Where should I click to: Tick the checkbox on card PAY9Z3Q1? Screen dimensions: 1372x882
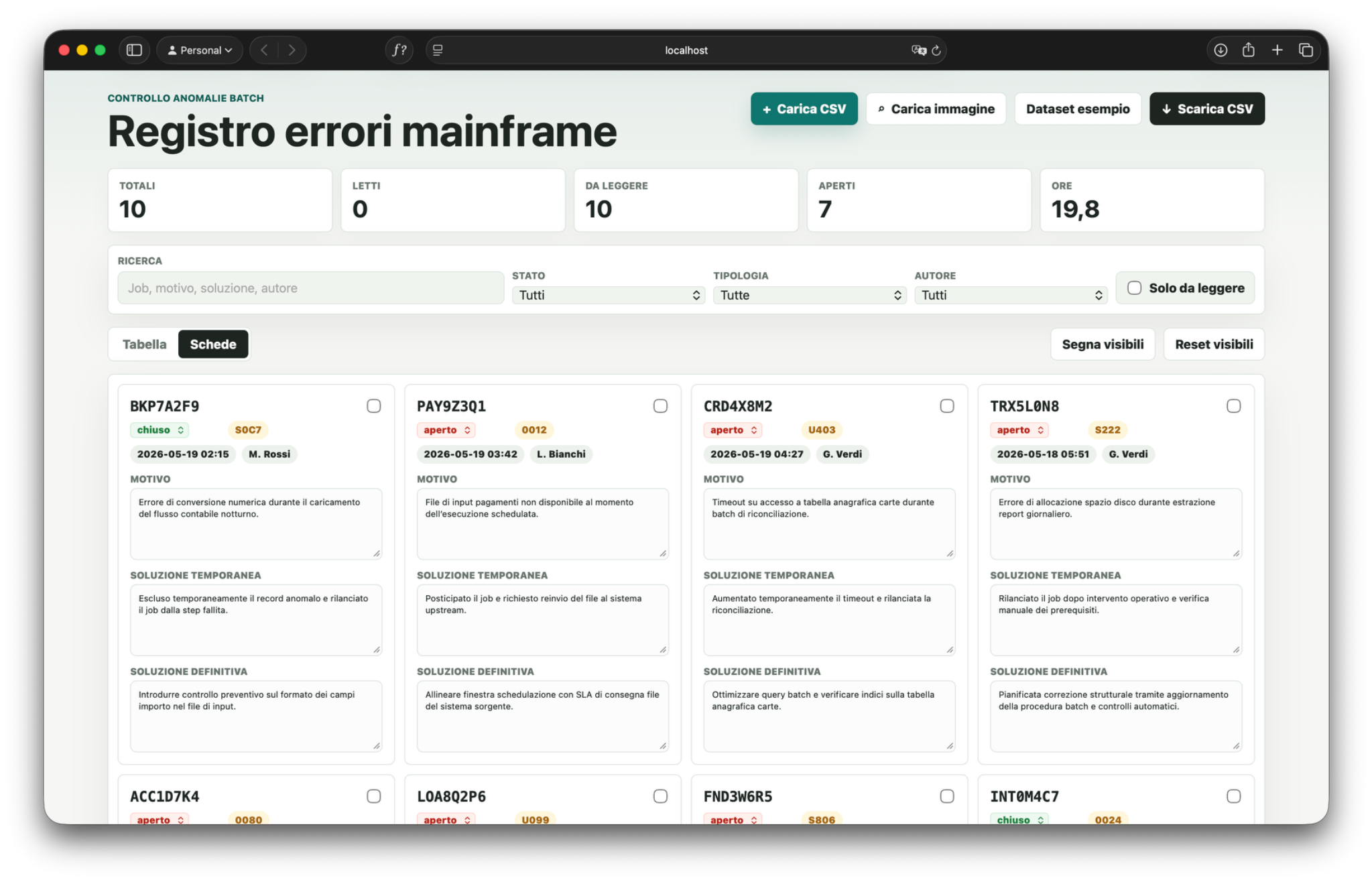(x=660, y=406)
